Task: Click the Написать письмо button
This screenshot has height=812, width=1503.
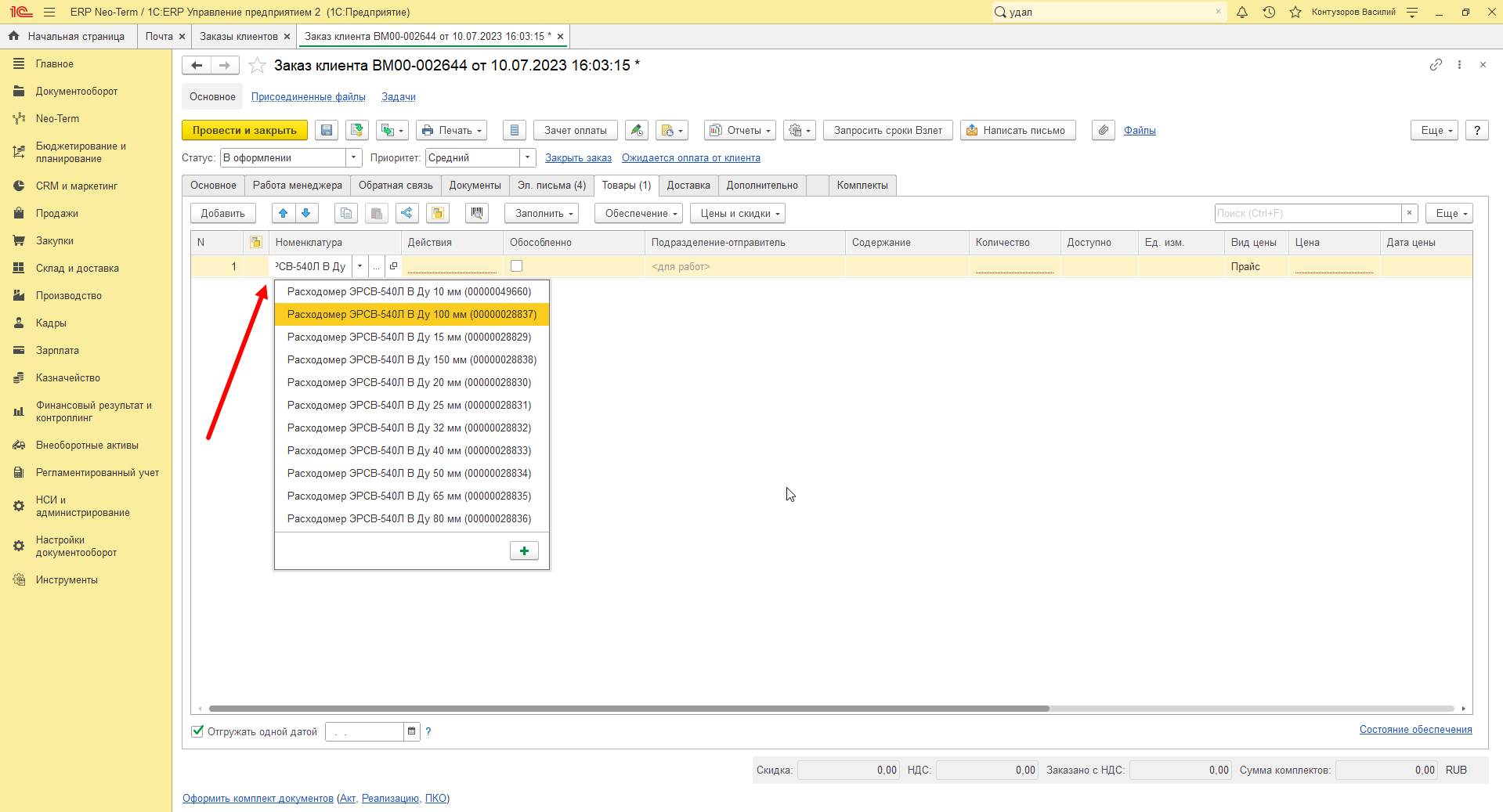Action: [x=1017, y=131]
